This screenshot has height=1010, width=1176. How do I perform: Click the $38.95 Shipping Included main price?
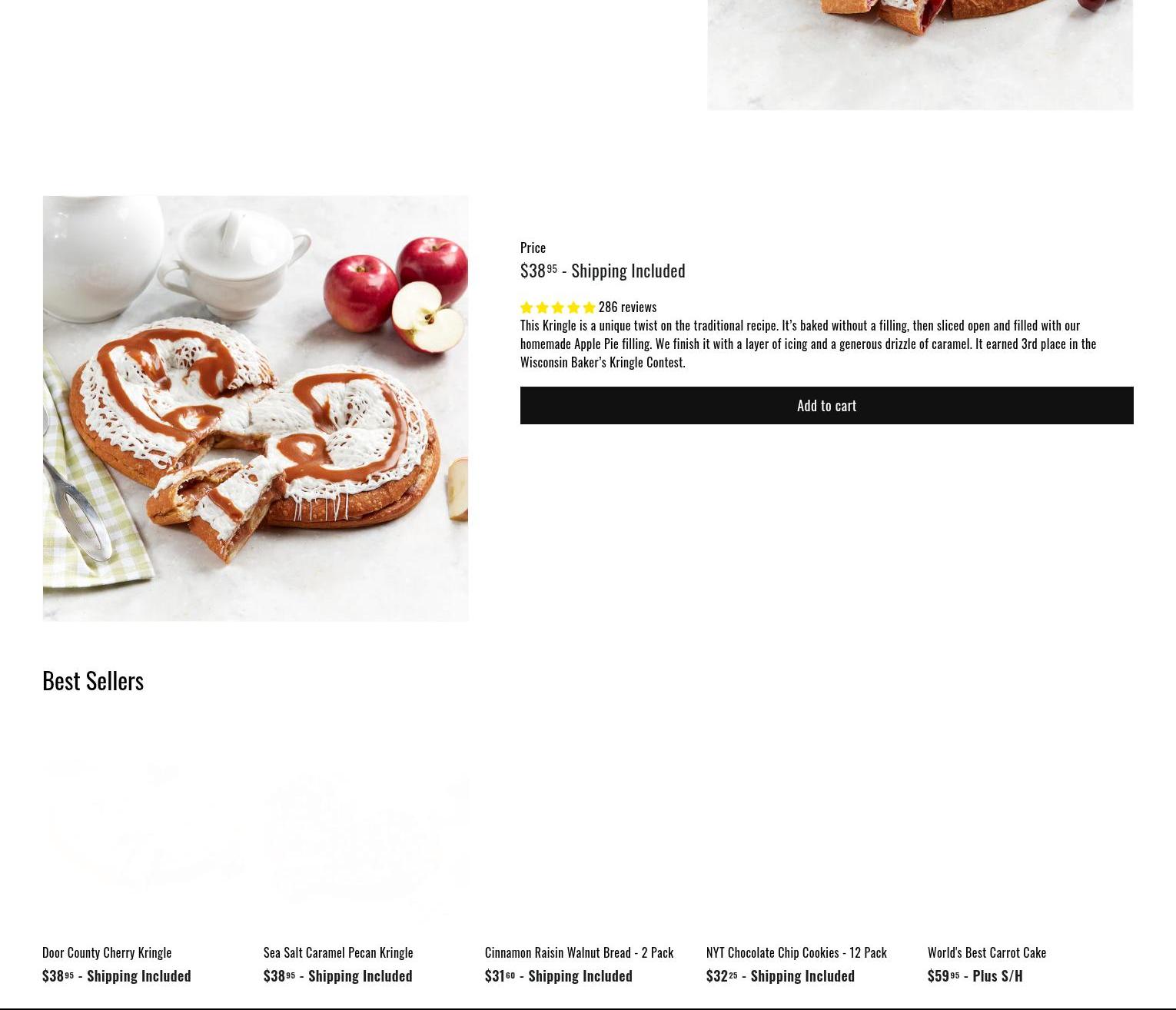pos(603,271)
